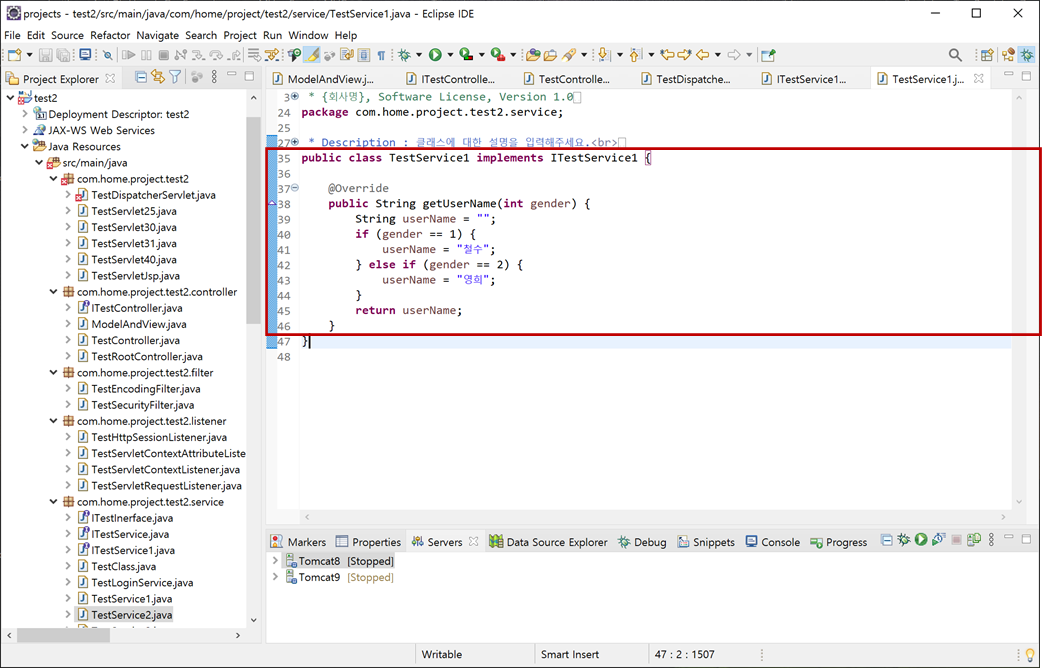The image size is (1042, 668).
Task: Click the Save toolbar icon
Action: click(45, 55)
